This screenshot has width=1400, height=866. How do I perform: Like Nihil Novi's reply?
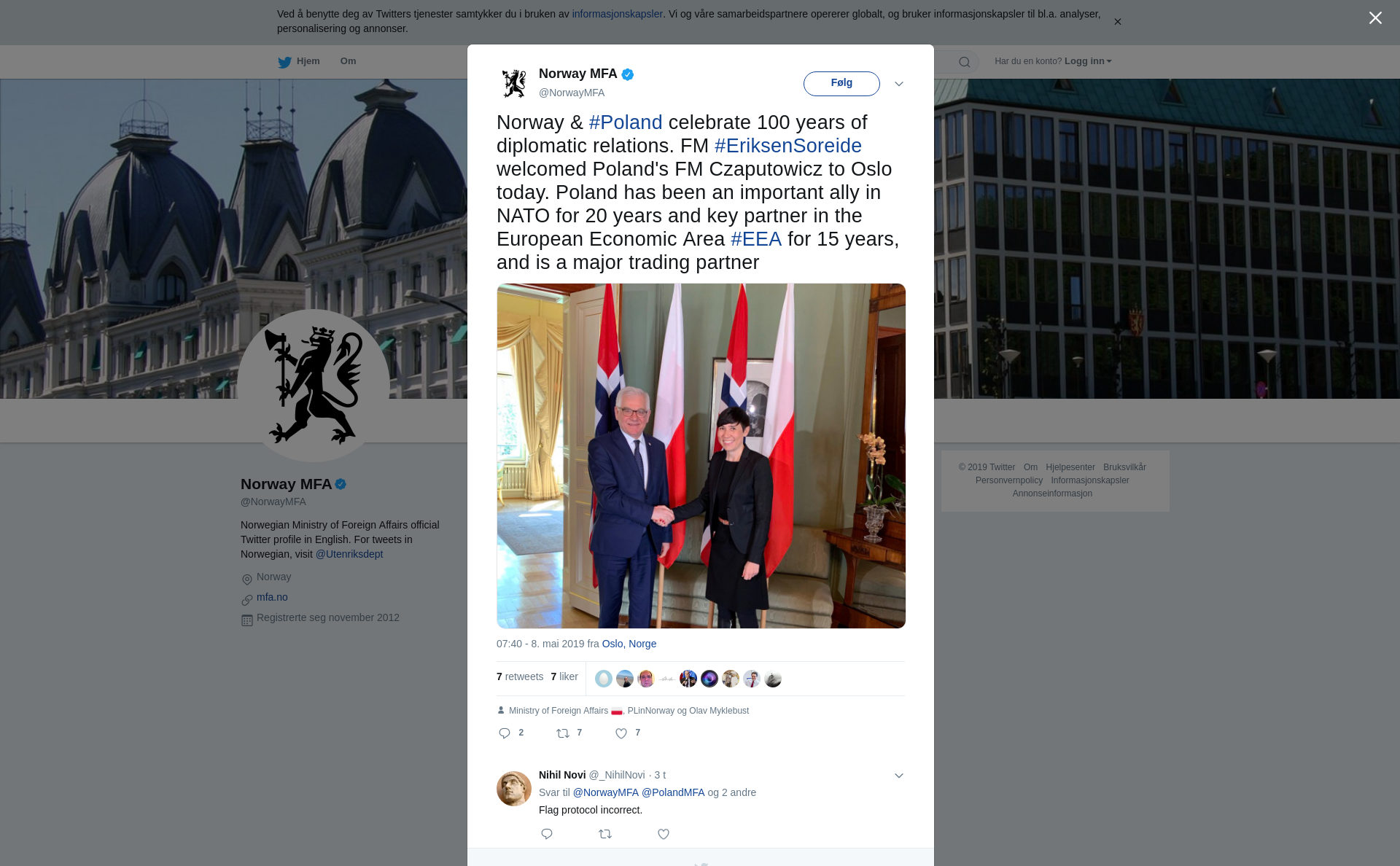click(x=664, y=834)
